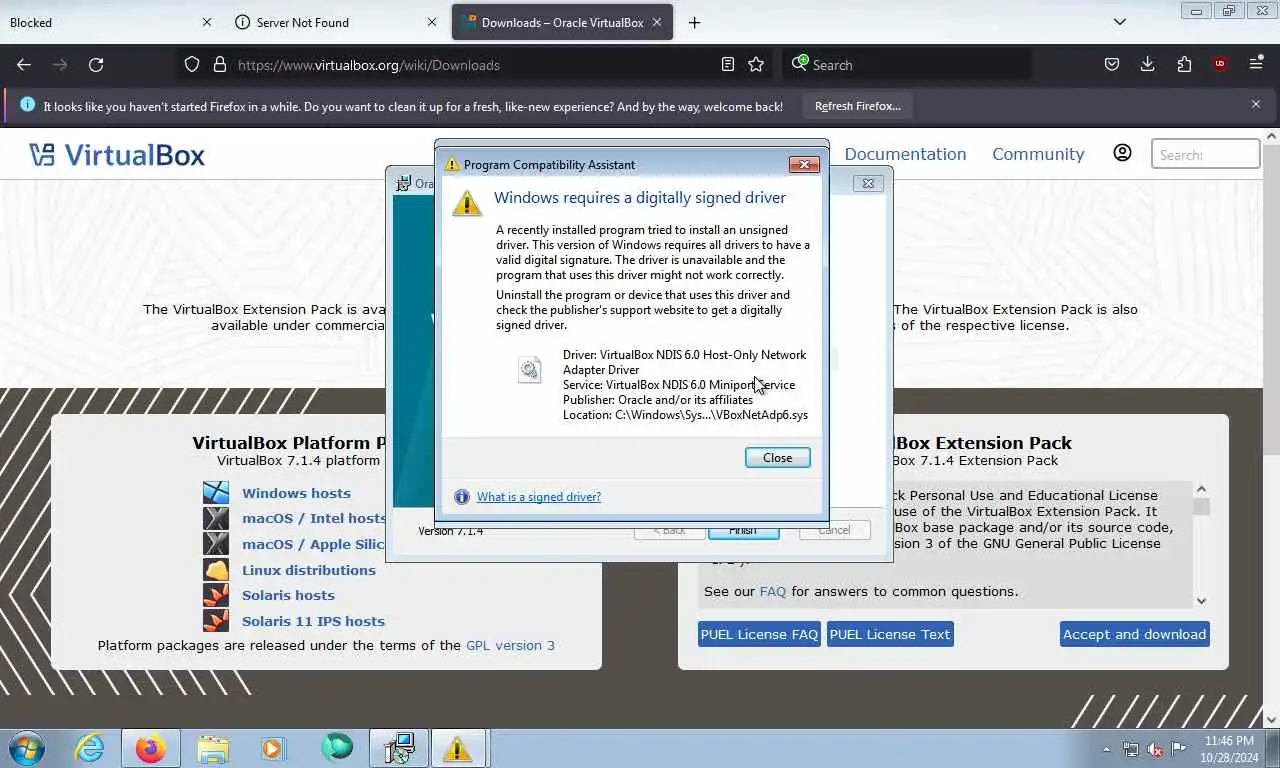Click the uBlock Origin toolbar icon

1219,64
